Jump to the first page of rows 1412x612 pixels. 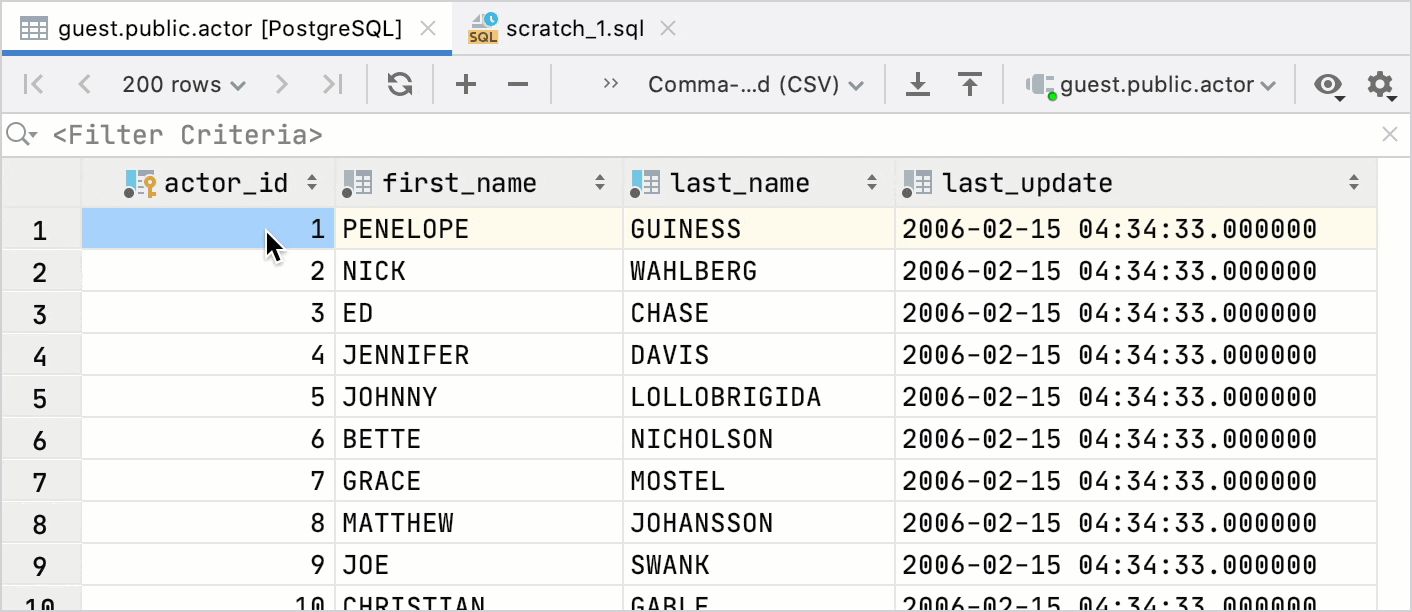pos(32,84)
